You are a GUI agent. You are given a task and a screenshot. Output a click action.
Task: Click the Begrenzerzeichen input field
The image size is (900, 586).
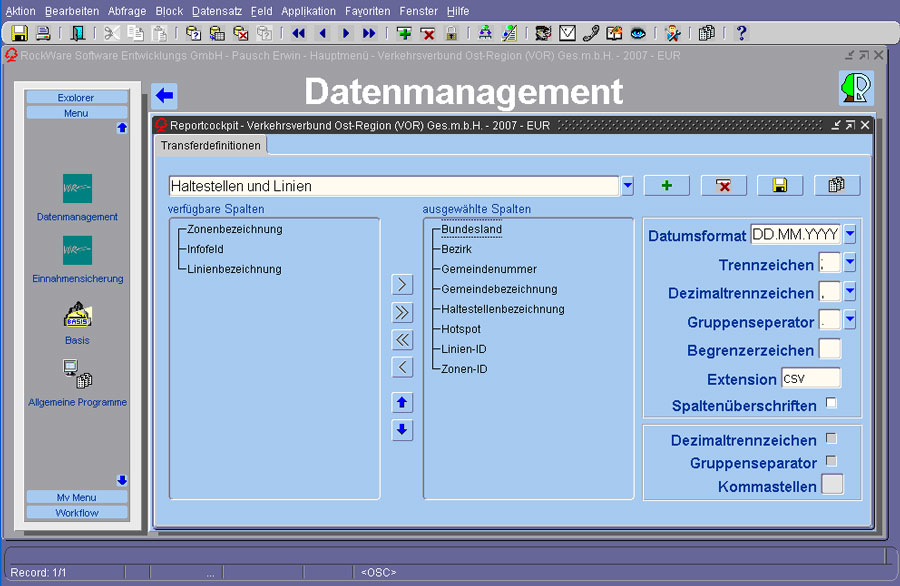[830, 349]
